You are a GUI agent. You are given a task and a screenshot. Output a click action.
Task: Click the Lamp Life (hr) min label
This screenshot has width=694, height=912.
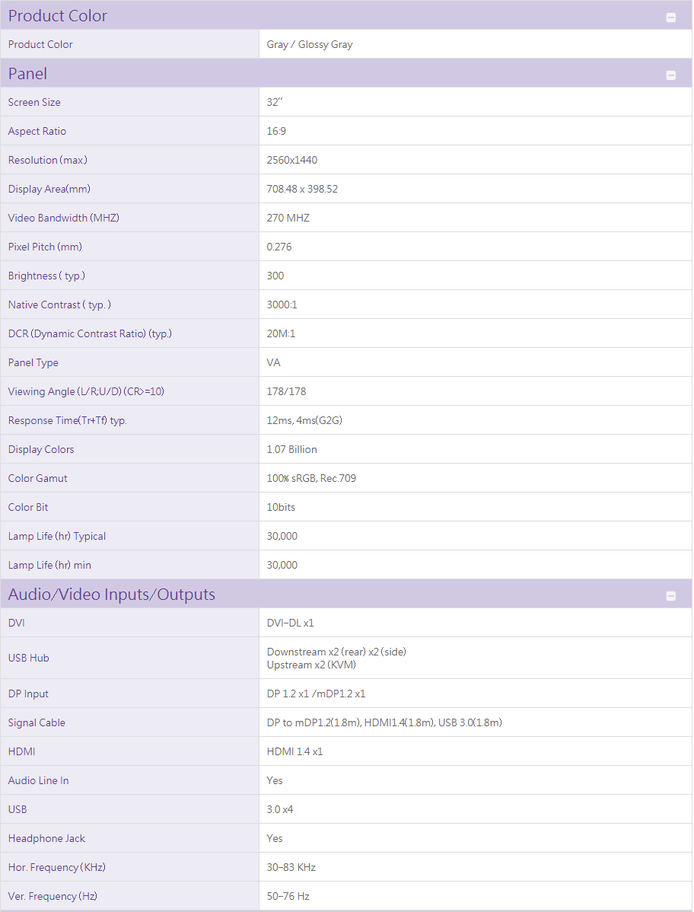pyautogui.click(x=49, y=565)
